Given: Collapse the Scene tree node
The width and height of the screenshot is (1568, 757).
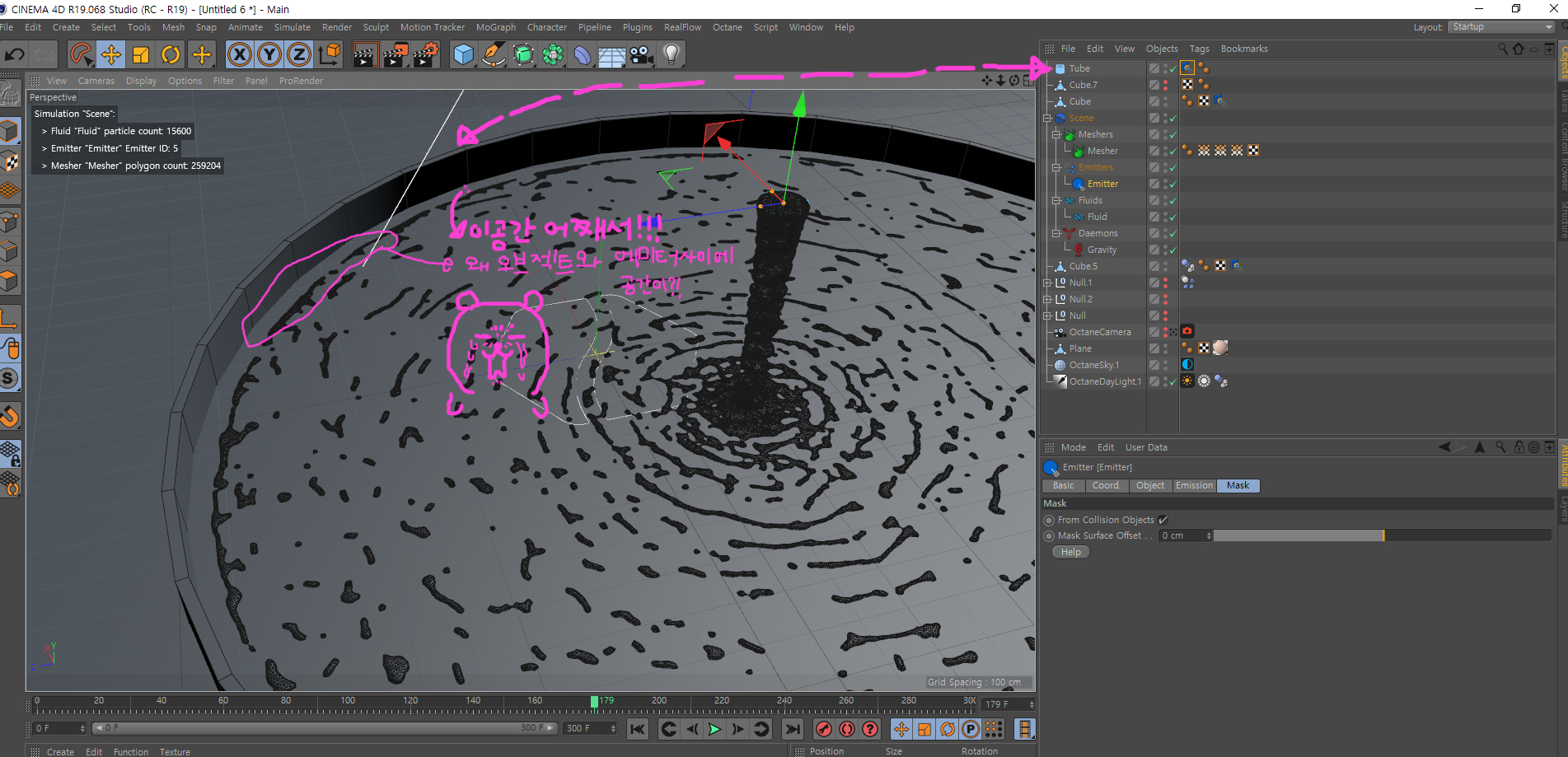Looking at the screenshot, I should click(x=1047, y=118).
